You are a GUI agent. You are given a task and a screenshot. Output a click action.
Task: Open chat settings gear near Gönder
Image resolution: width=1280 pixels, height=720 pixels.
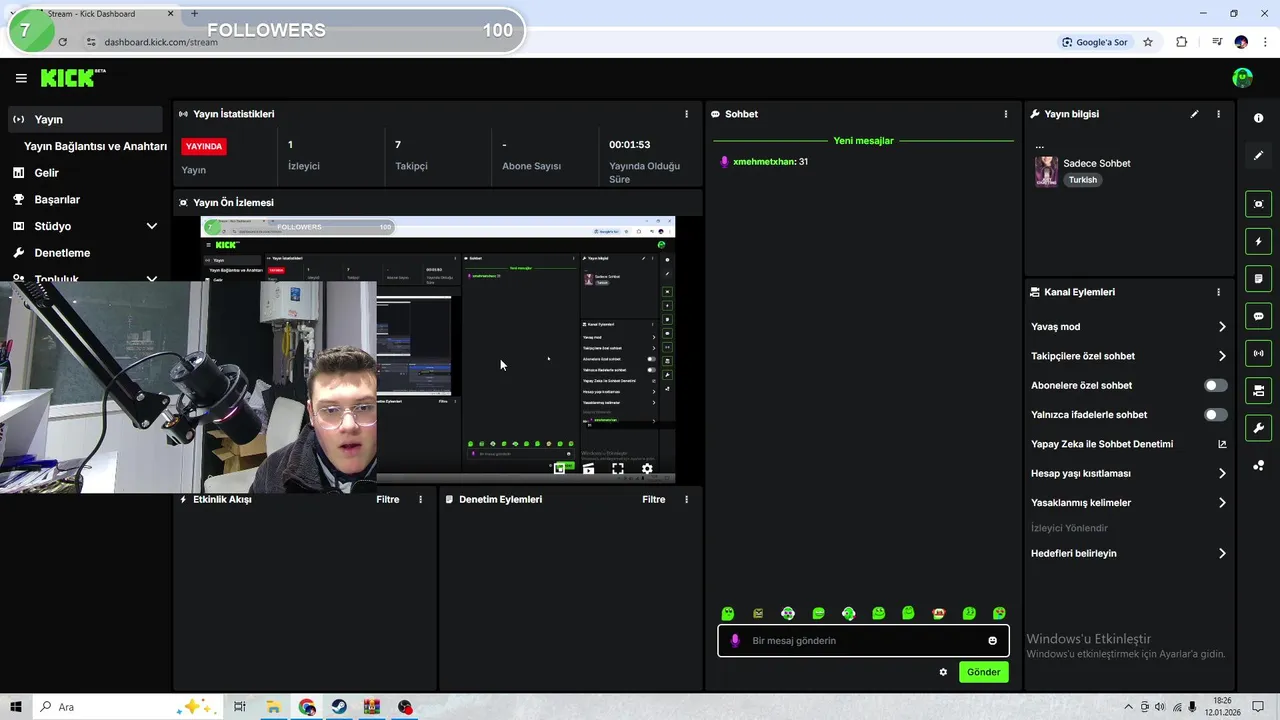(x=943, y=672)
